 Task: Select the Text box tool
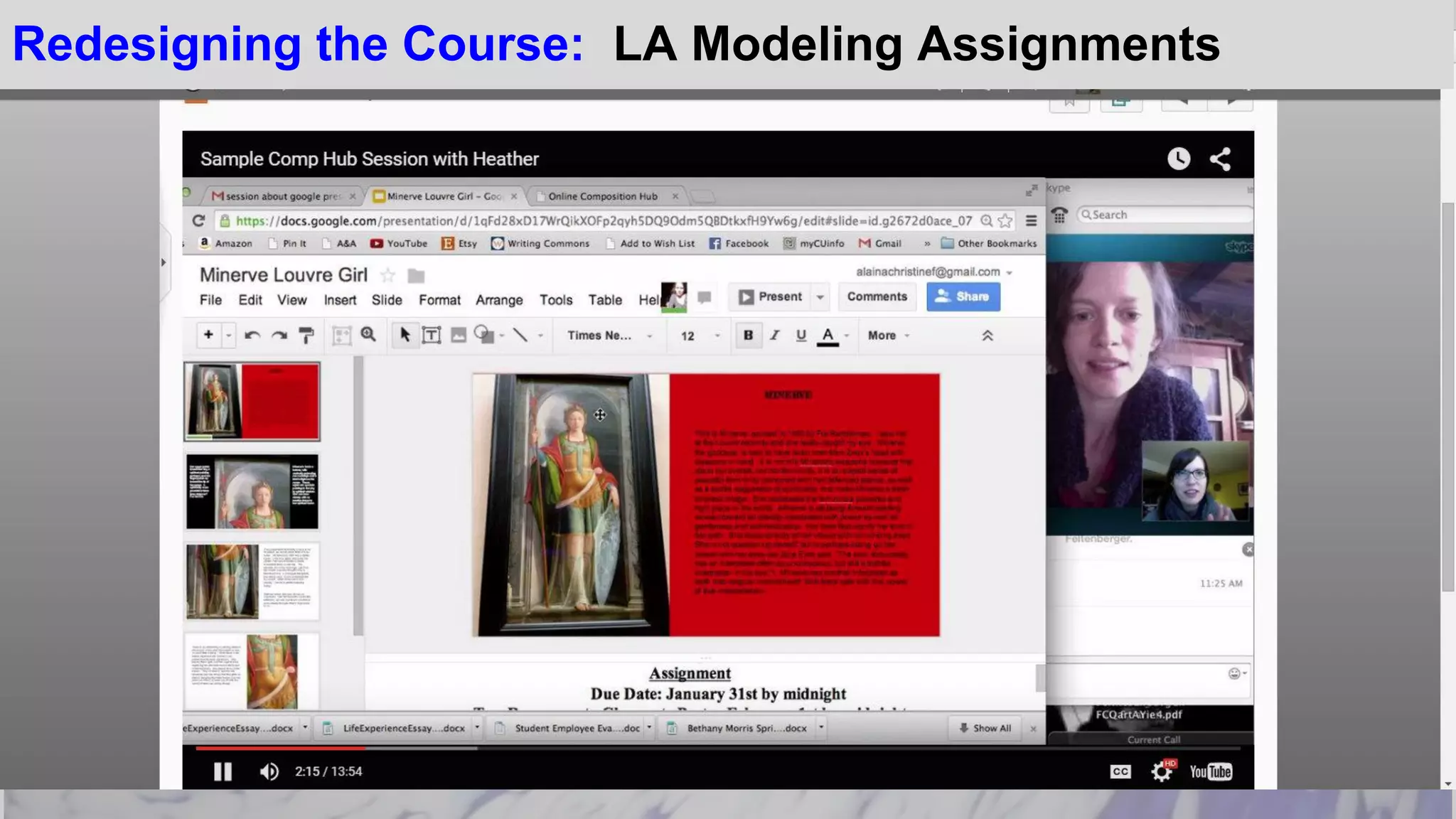(x=432, y=335)
